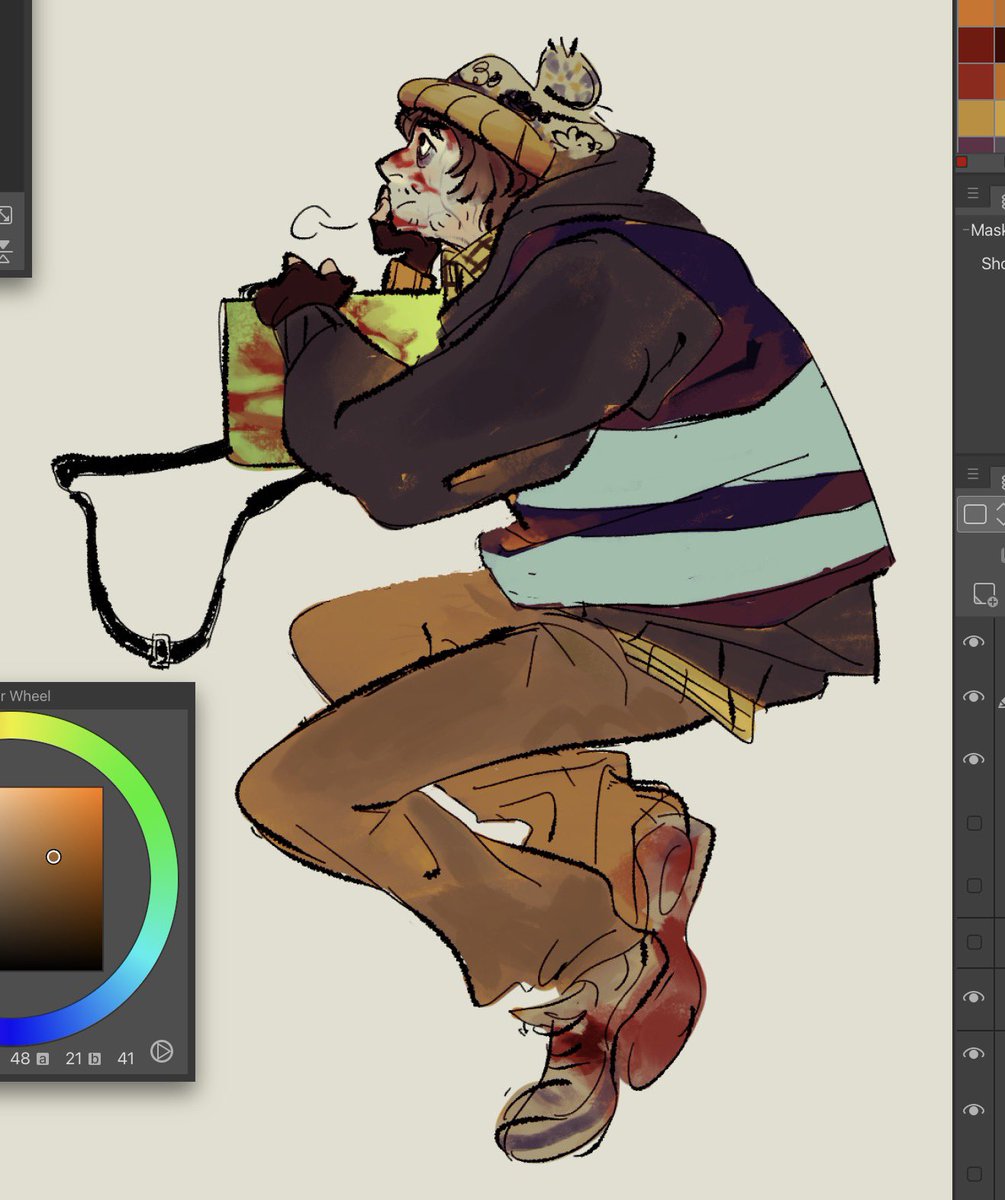Image resolution: width=1005 pixels, height=1200 pixels.
Task: Select the Color Wheel panel title tab
Action: click(x=25, y=696)
